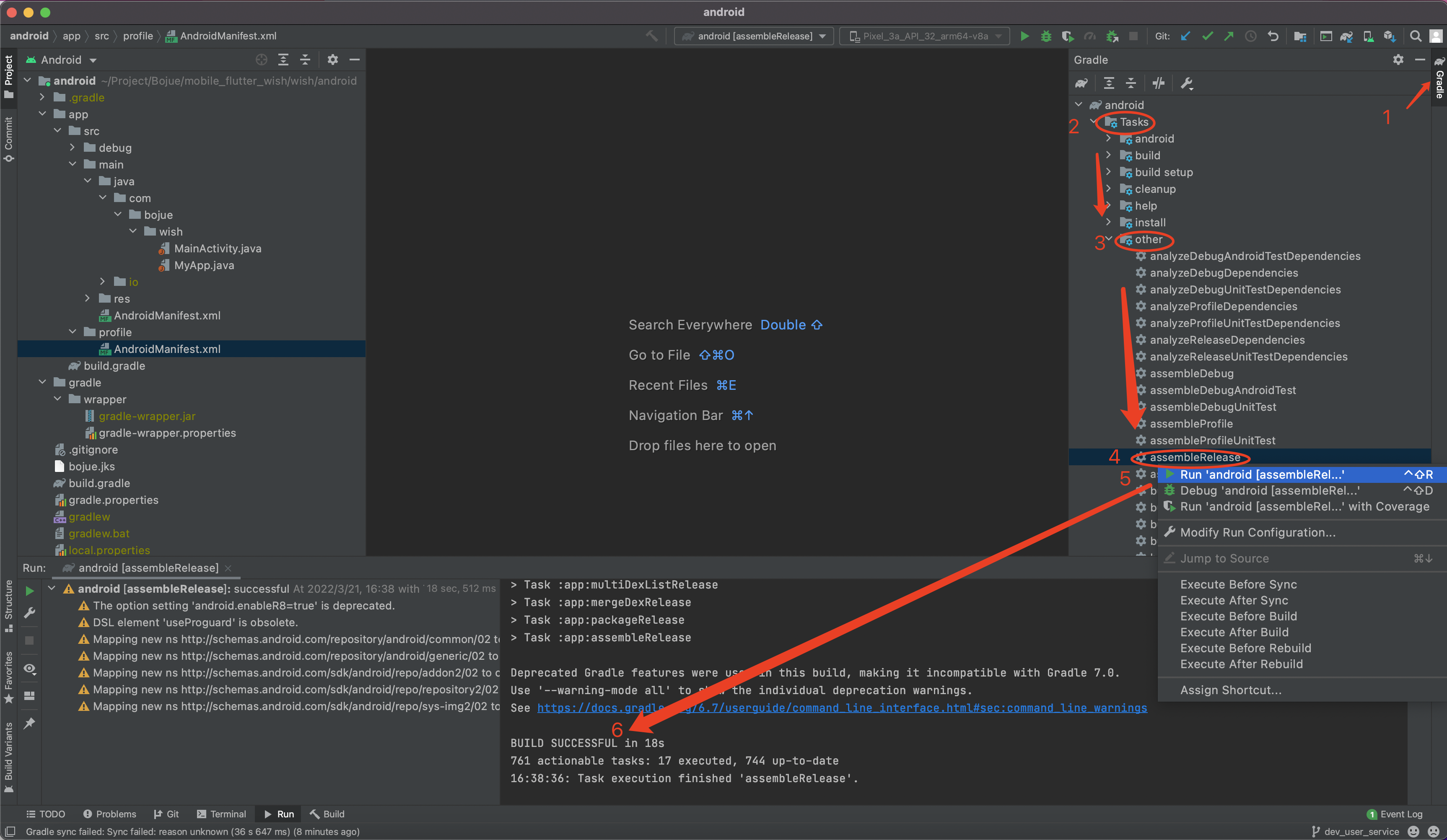
Task: Open the Problems tool window tab
Action: (x=110, y=814)
